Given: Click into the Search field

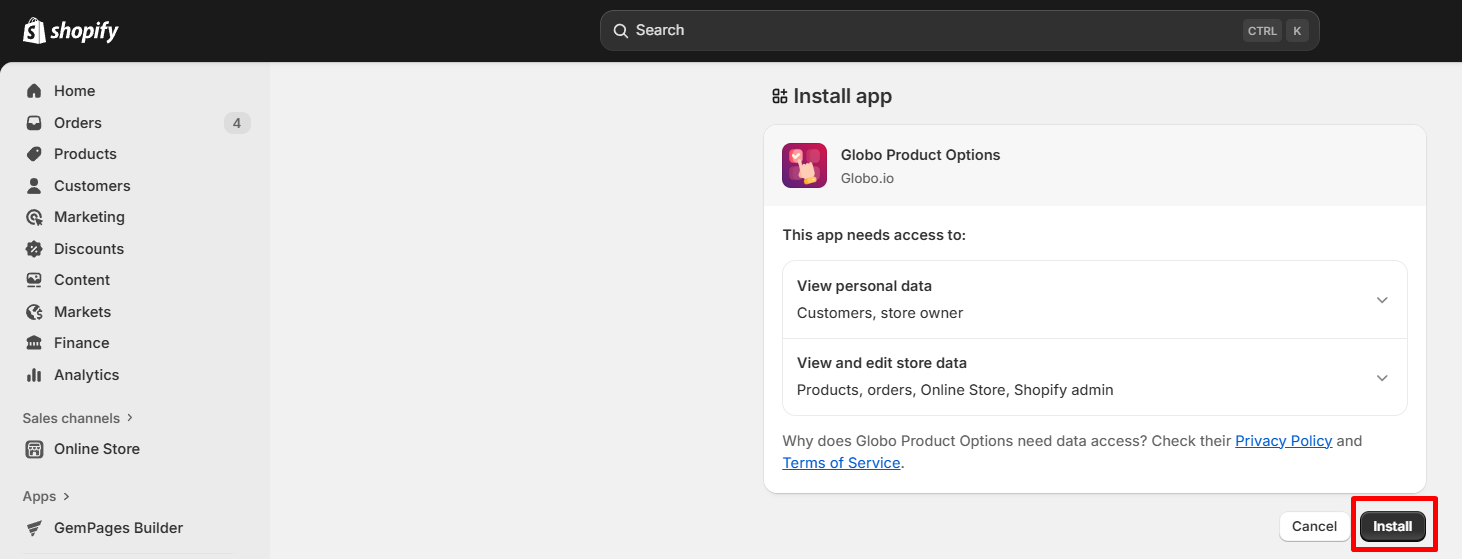Looking at the screenshot, I should coord(930,31).
